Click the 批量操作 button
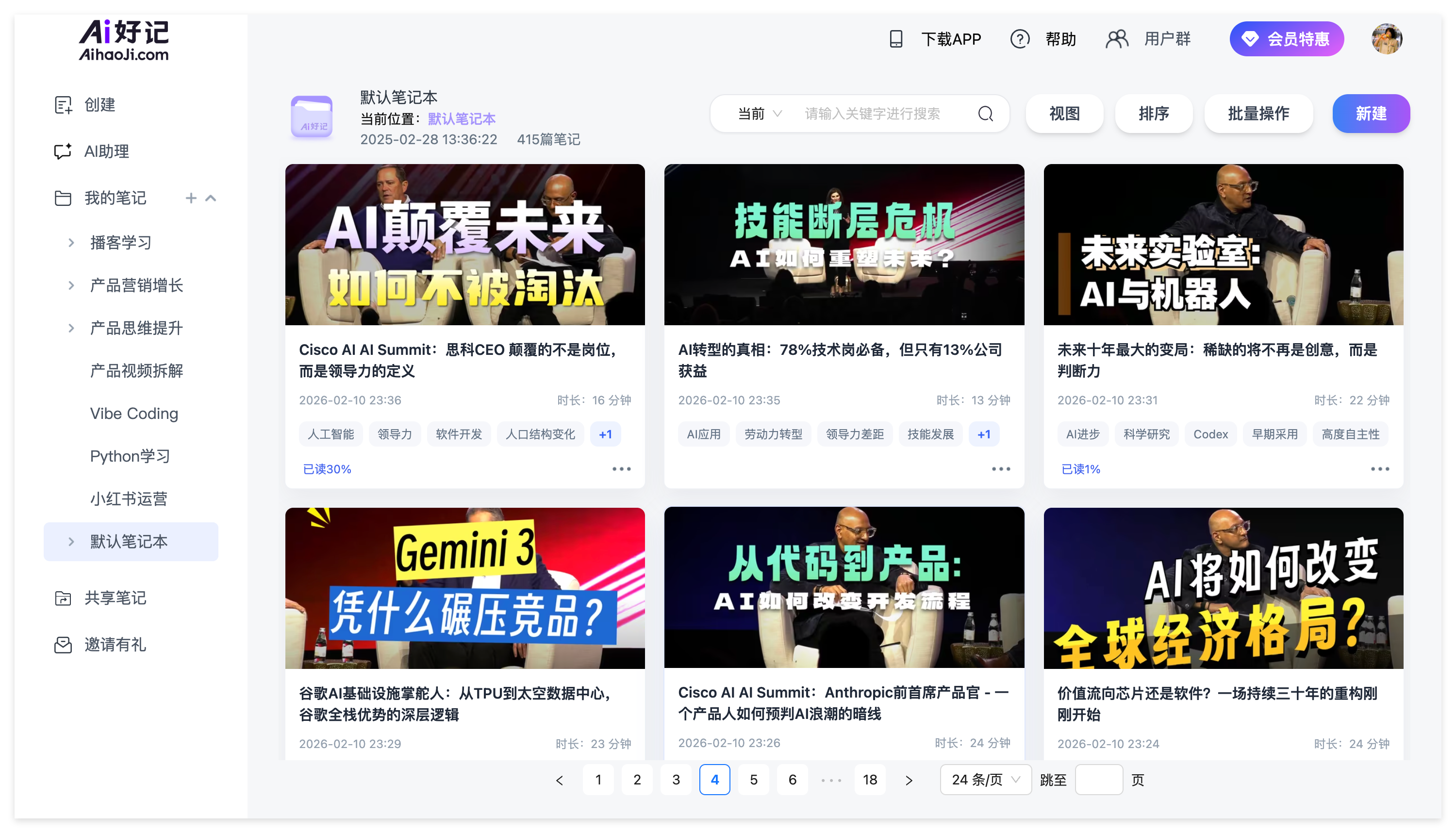 (1258, 113)
